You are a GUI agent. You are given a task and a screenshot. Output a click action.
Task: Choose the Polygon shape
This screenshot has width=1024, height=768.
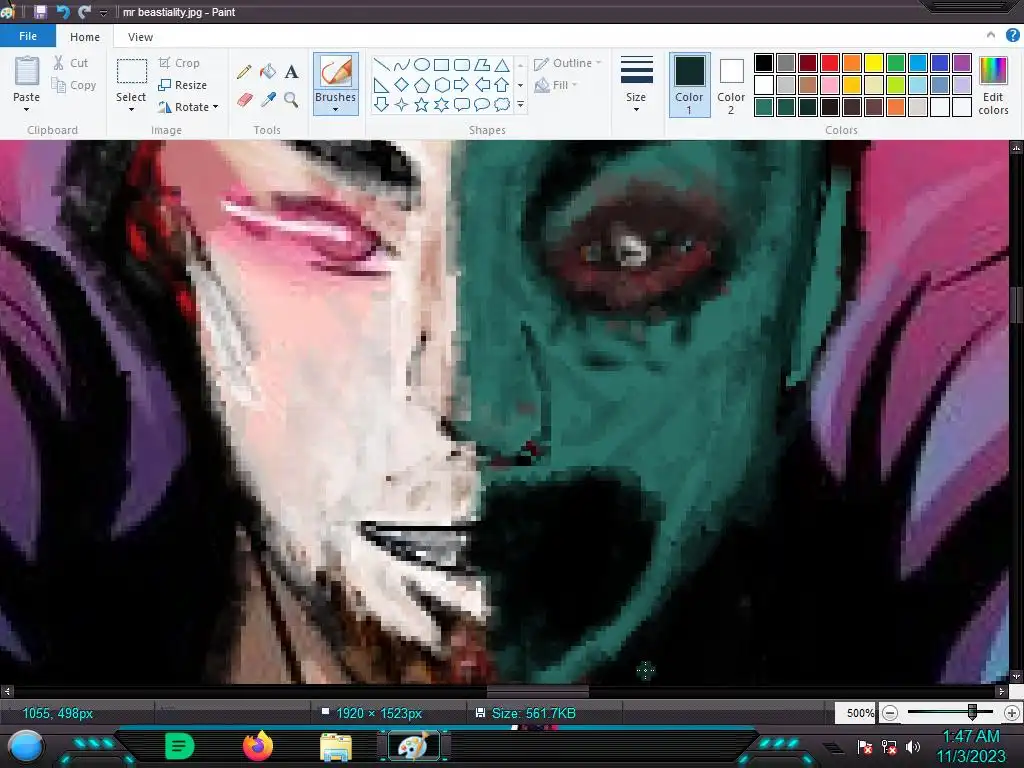pyautogui.click(x=482, y=65)
